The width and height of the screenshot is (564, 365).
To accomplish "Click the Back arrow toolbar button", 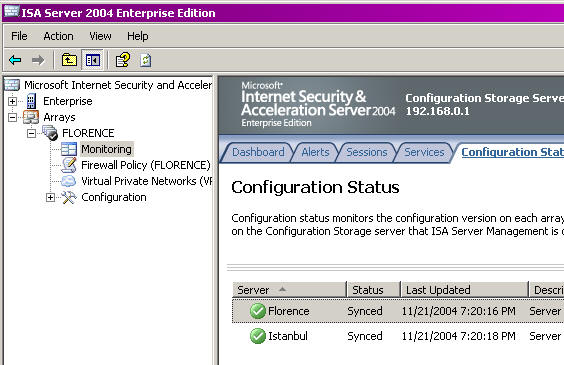I will pyautogui.click(x=15, y=60).
